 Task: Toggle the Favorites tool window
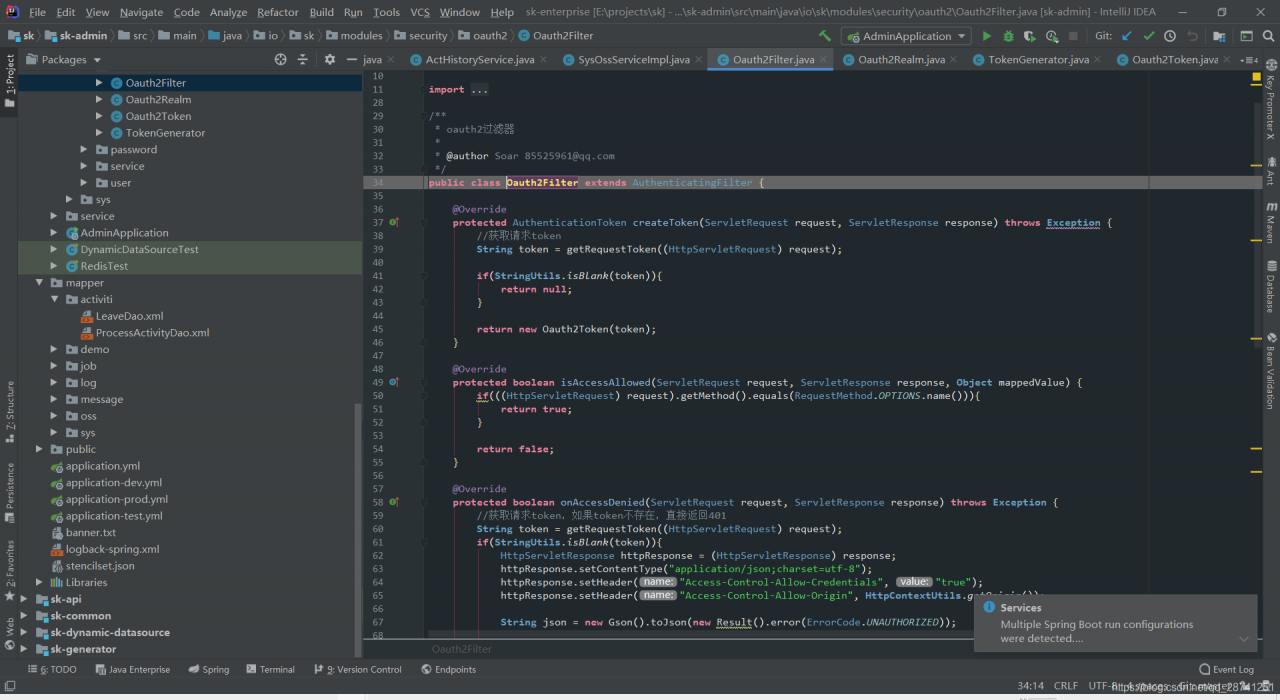[x=9, y=570]
